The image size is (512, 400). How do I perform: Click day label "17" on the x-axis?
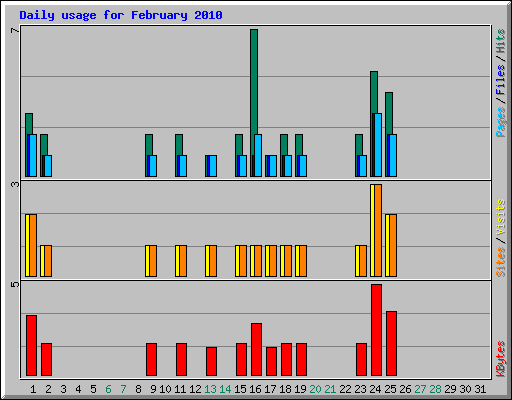tap(270, 389)
